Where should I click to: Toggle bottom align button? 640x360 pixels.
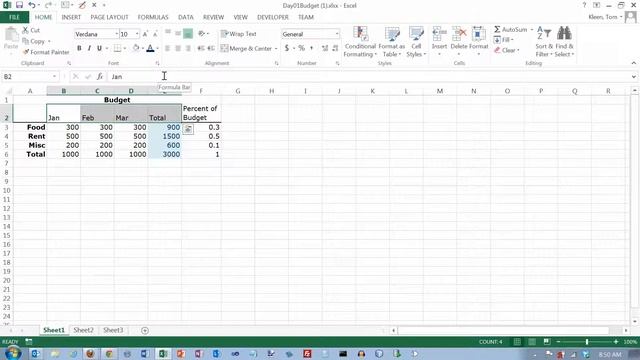188,34
